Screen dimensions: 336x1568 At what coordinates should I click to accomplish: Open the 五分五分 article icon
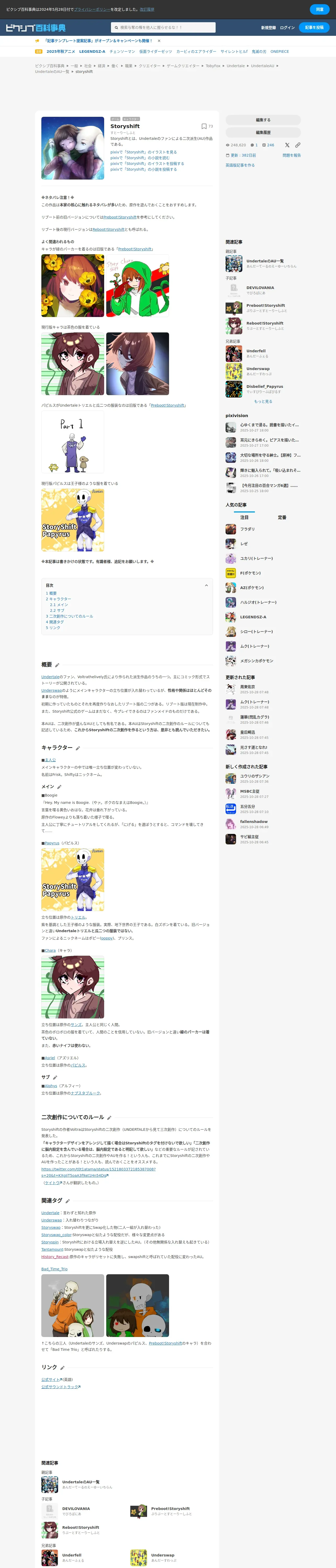(x=231, y=808)
